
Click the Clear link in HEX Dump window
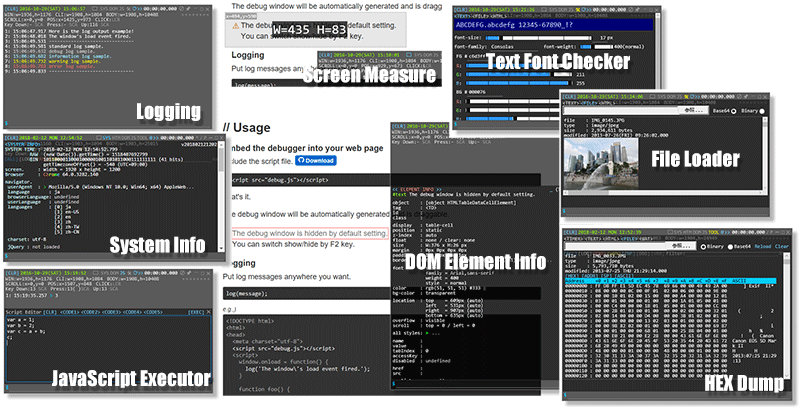782,246
